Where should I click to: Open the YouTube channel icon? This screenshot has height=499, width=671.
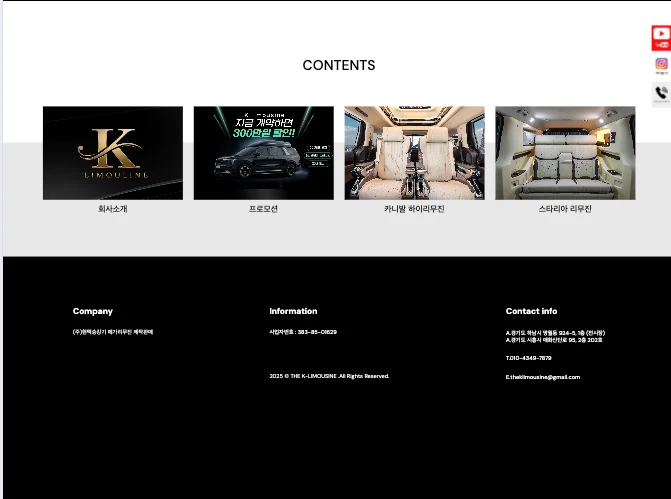pos(661,38)
